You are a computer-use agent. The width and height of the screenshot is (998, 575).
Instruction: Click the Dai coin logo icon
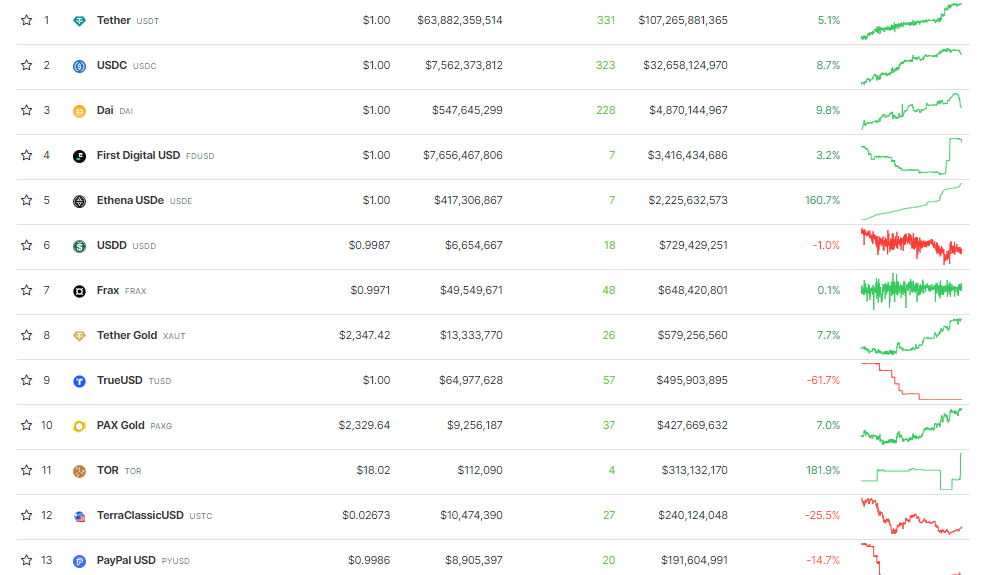(x=79, y=111)
